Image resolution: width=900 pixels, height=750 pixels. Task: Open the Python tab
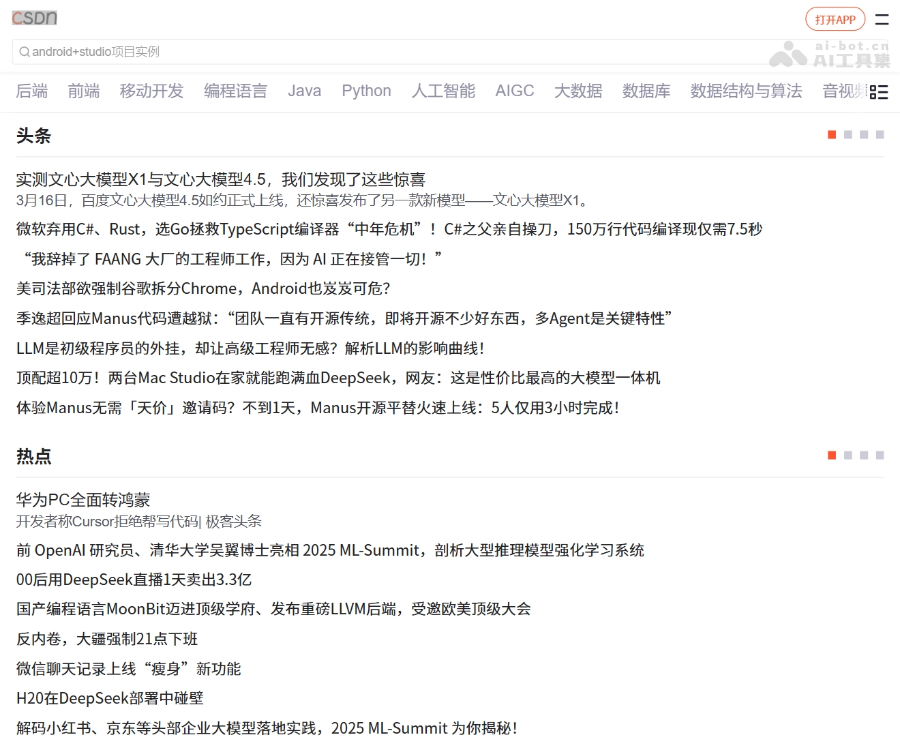pyautogui.click(x=366, y=91)
